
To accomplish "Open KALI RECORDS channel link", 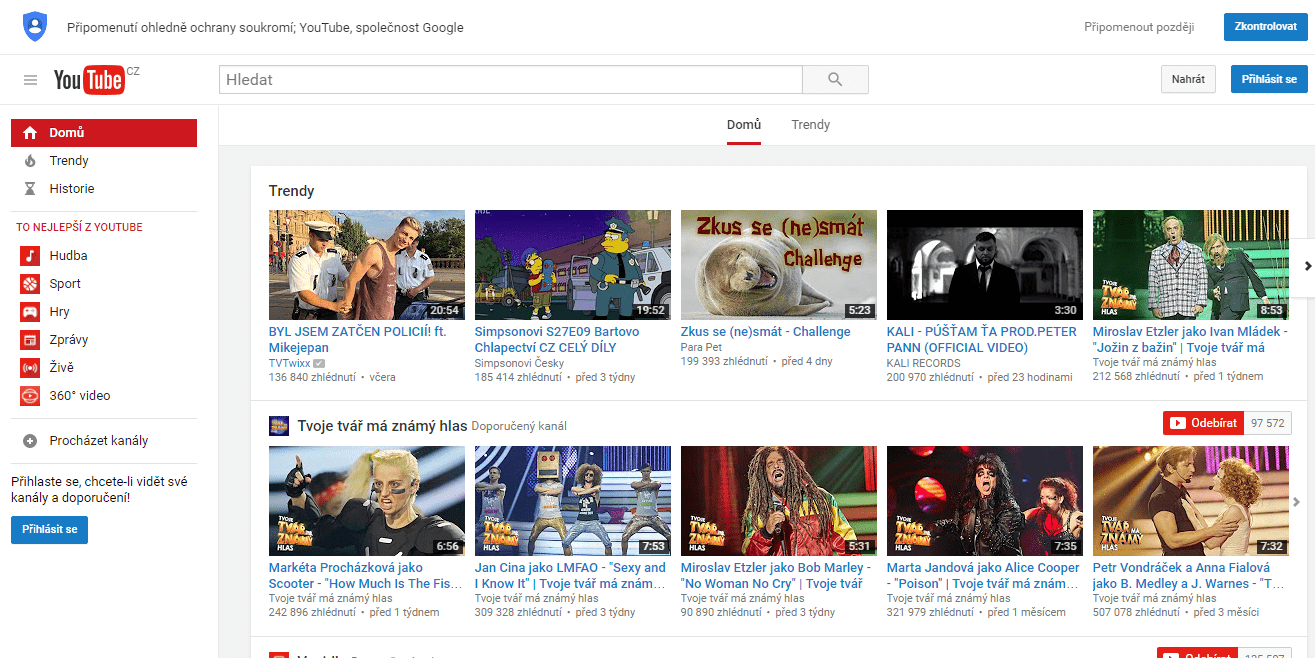I will [923, 363].
